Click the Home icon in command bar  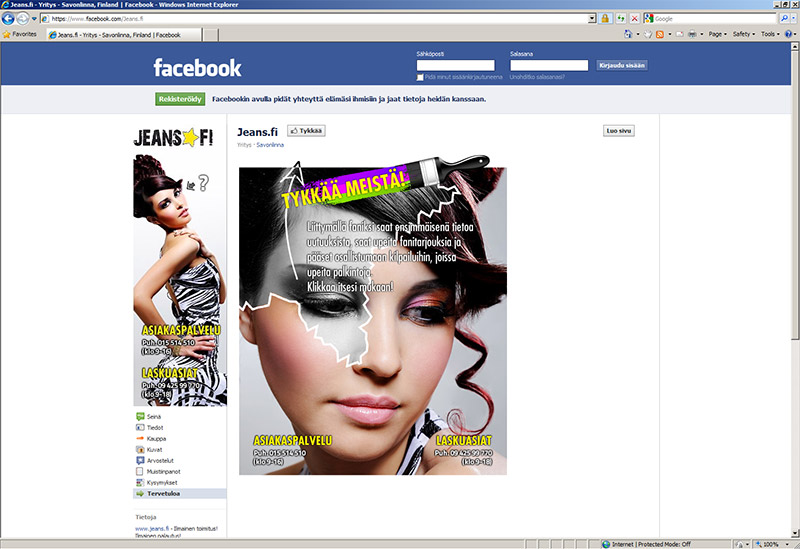(628, 34)
